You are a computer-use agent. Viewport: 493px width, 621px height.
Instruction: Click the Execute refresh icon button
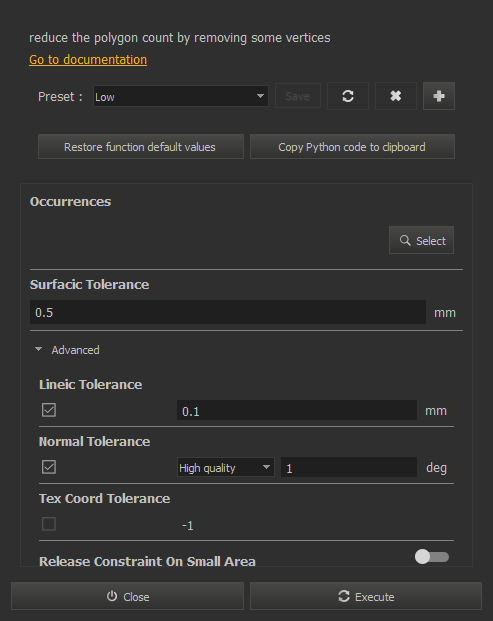click(366, 596)
